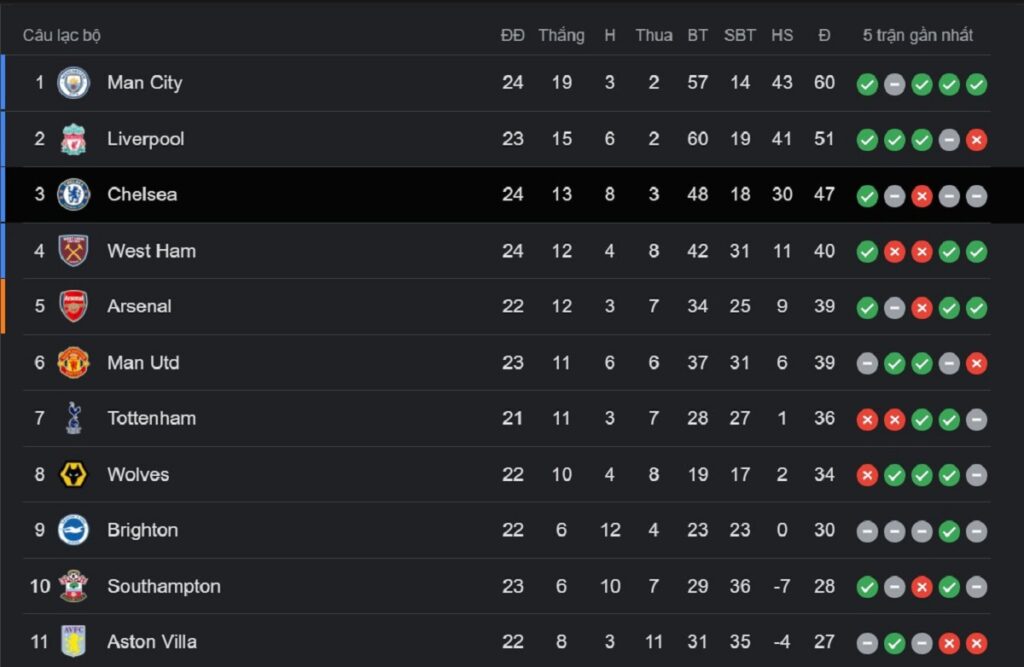Click the Aston Villa club crest
The width and height of the screenshot is (1024, 667).
(73, 642)
